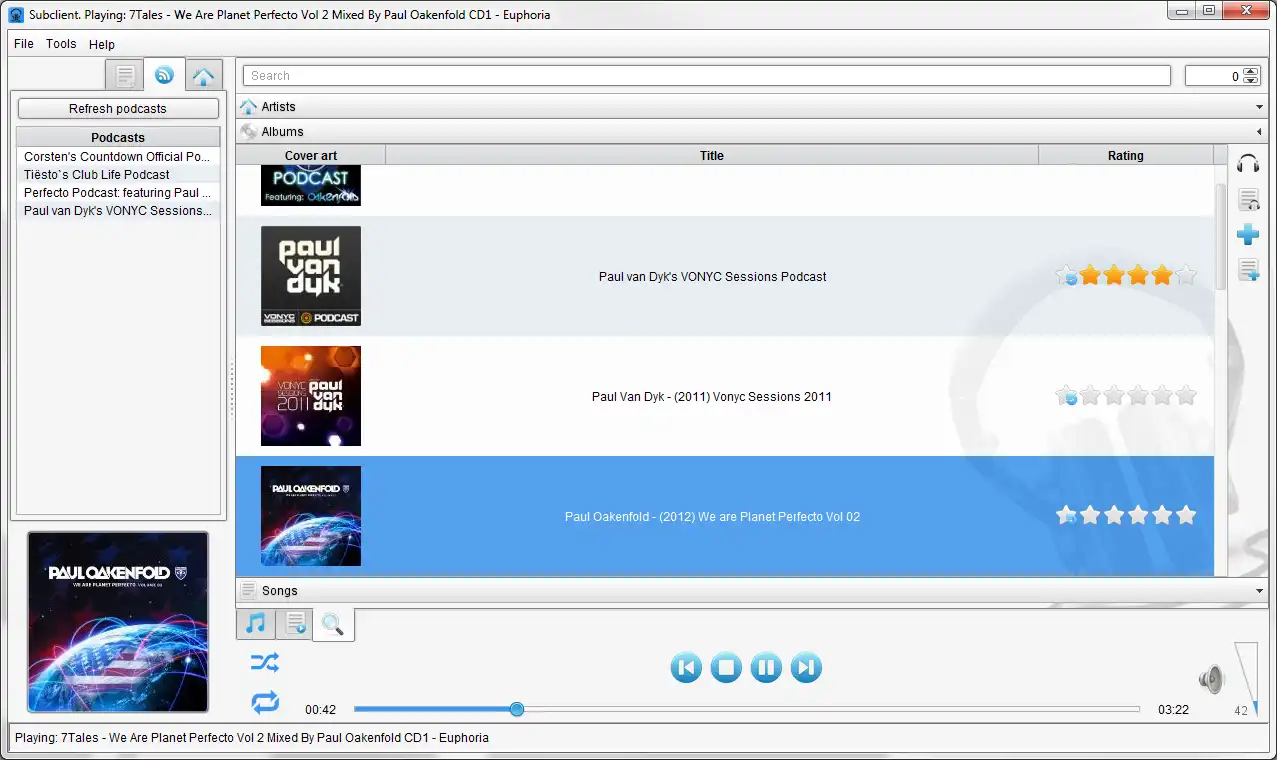The image size is (1277, 760).
Task: Click the Artists section home icon
Action: pyautogui.click(x=249, y=107)
